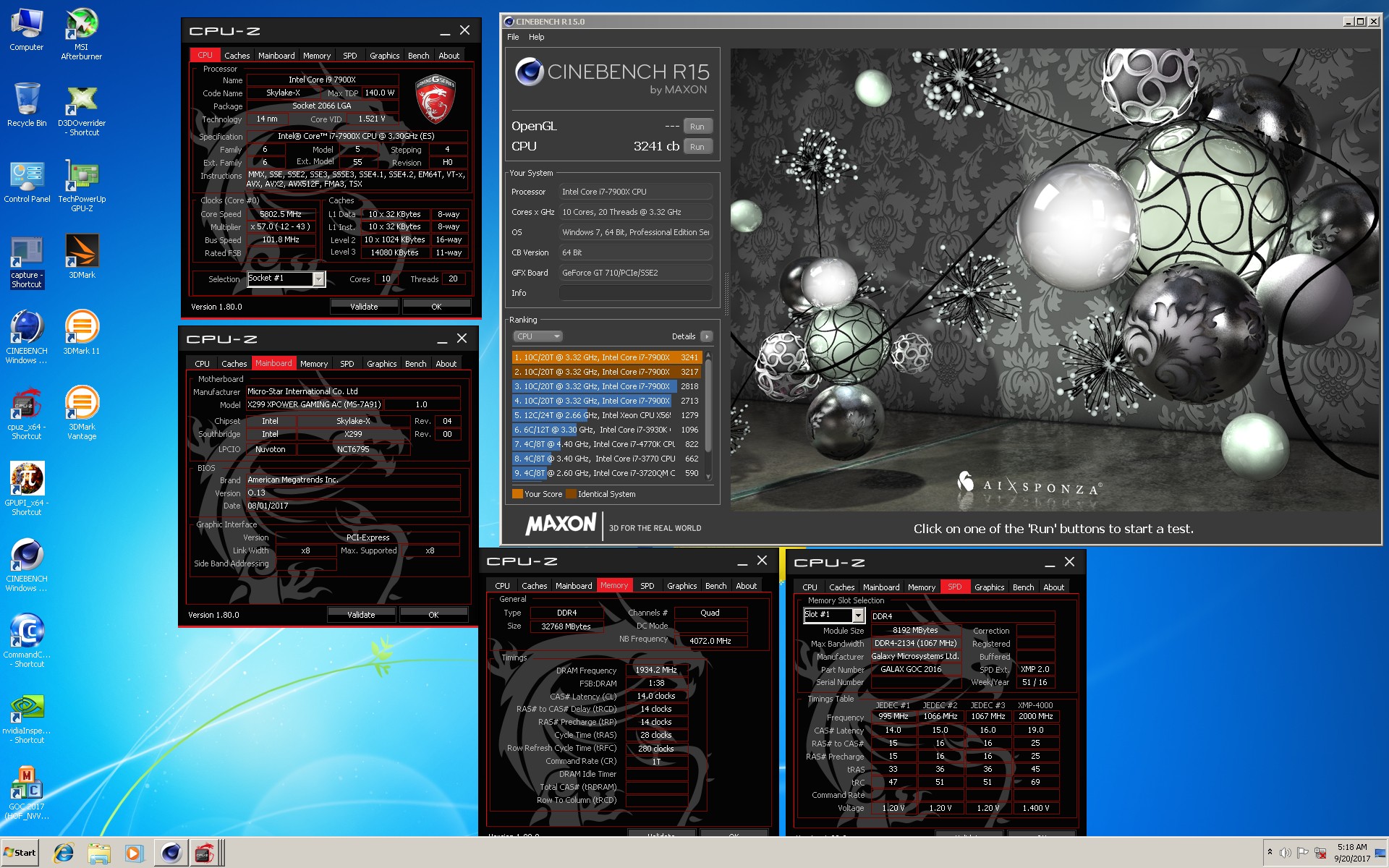Open GPUPI_x64 shortcut icon
Viewport: 1389px width, 868px height.
point(27,489)
